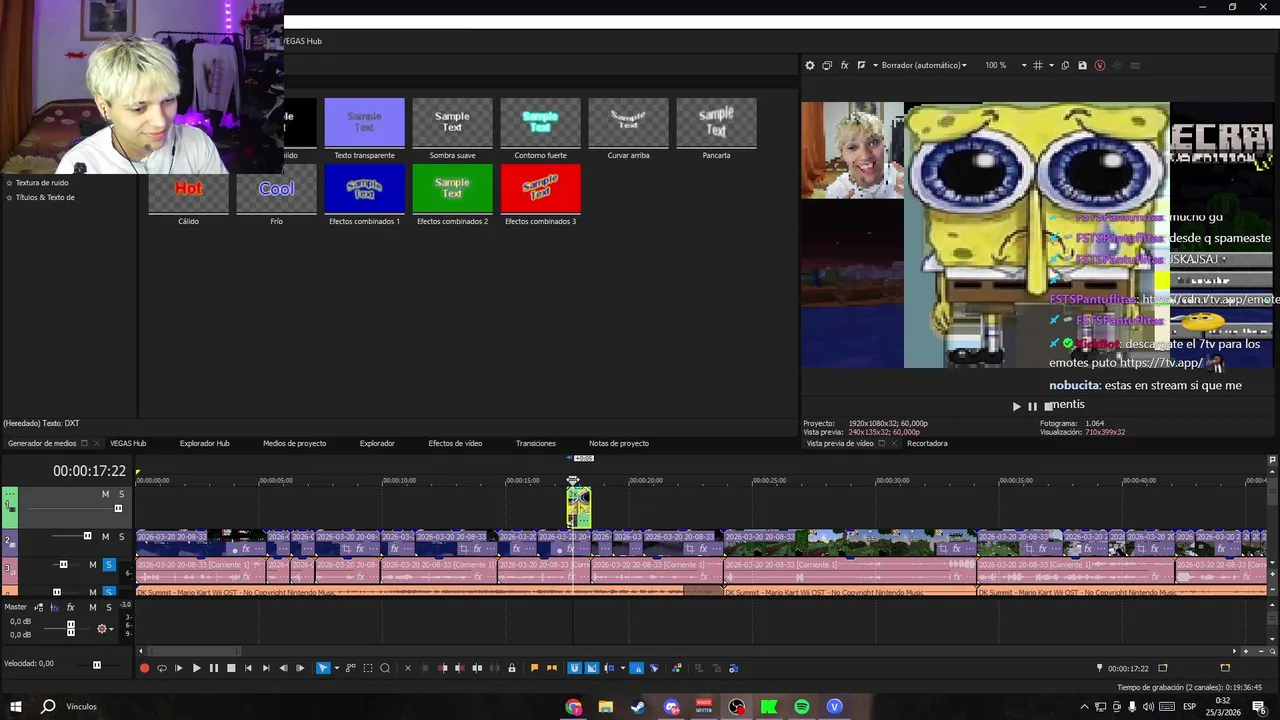The image size is (1280, 720).
Task: Click the preview on external monitor icon
Action: point(827,65)
